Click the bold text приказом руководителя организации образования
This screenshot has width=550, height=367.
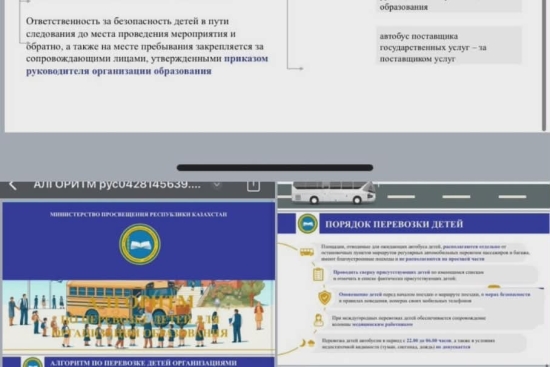pos(147,65)
